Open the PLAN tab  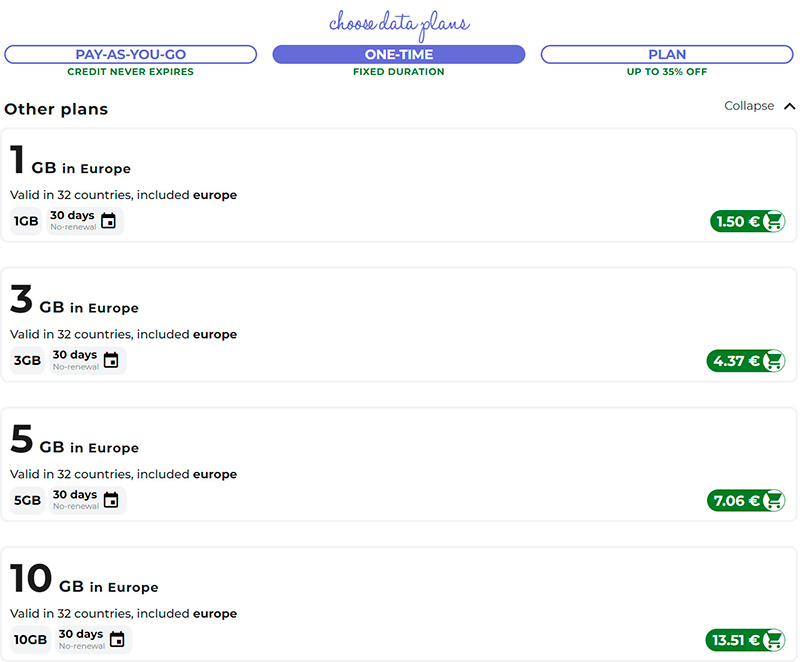point(667,54)
